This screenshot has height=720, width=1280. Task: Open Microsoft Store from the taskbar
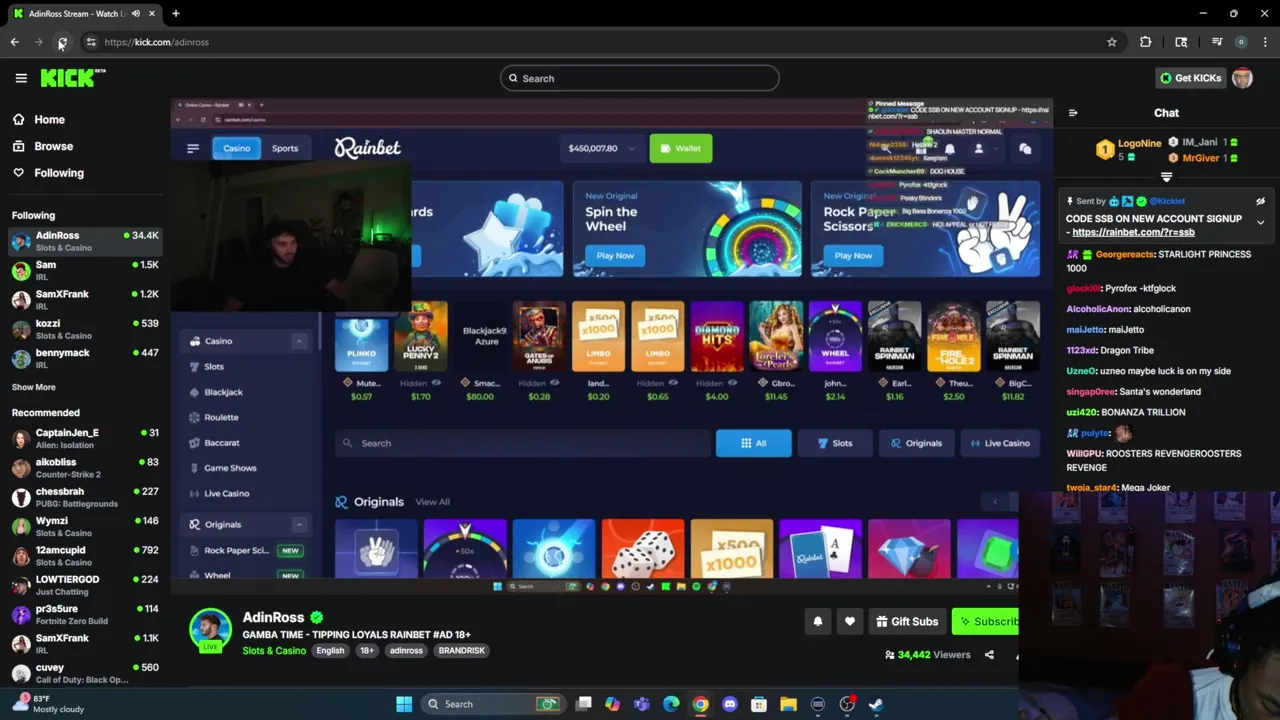click(759, 704)
